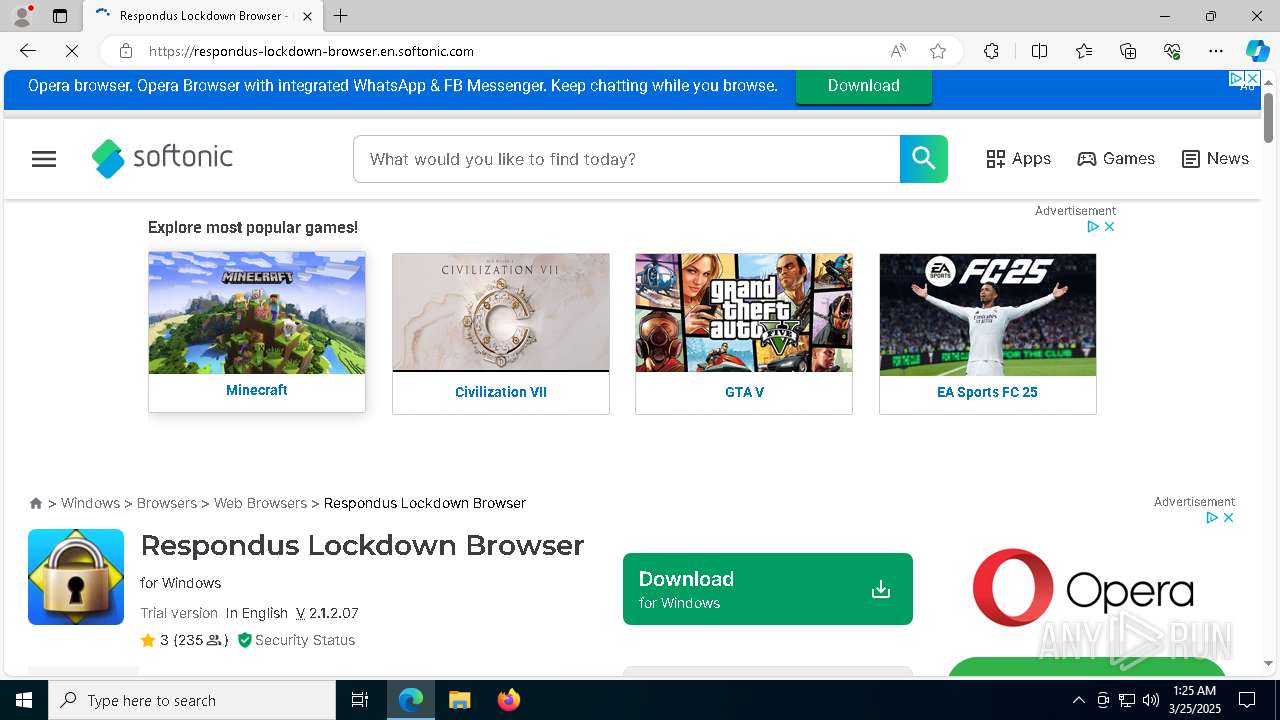Image resolution: width=1280 pixels, height=720 pixels.
Task: Open Read aloud in address bar
Action: pyautogui.click(x=898, y=51)
